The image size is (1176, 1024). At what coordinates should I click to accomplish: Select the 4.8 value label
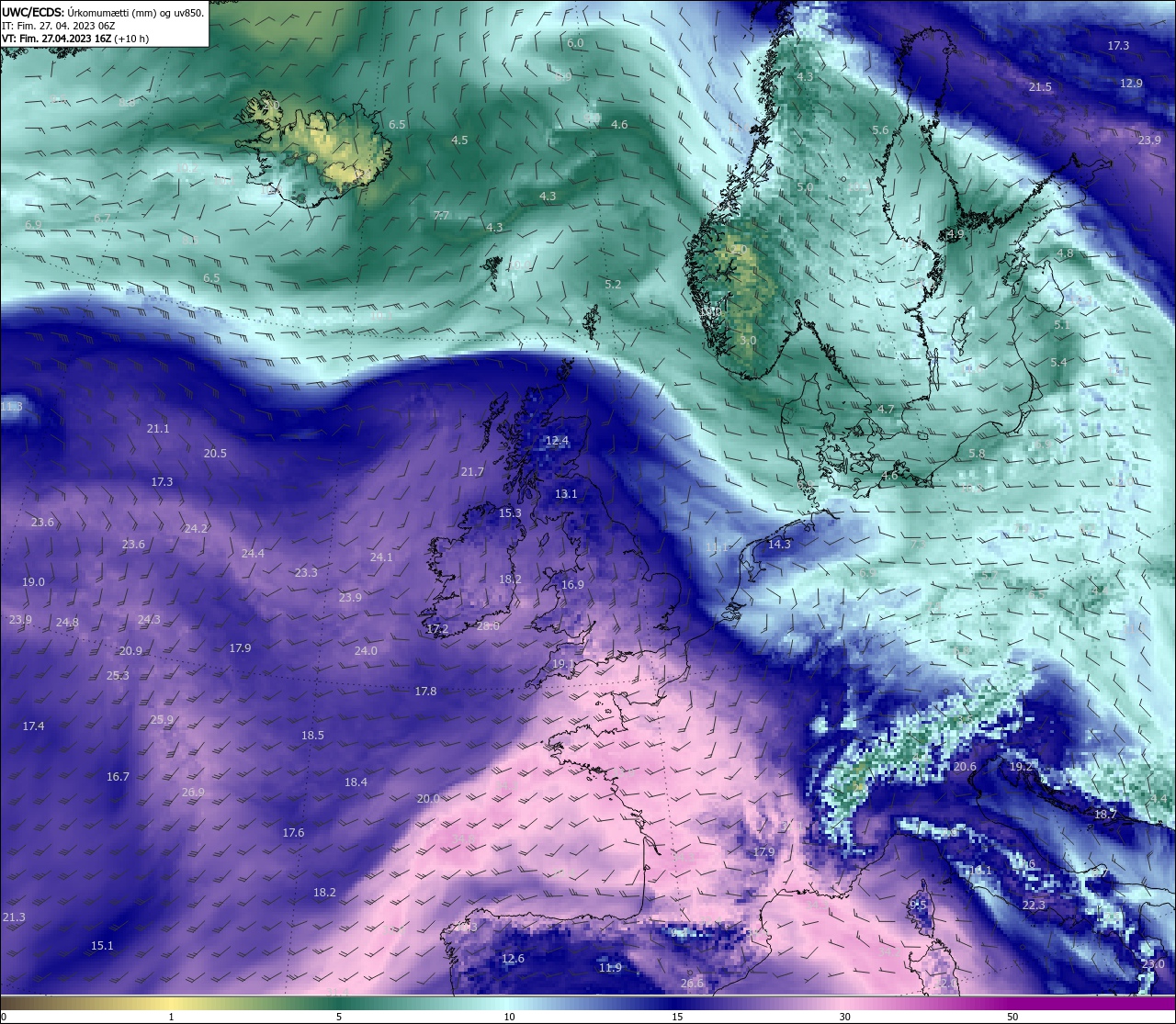[1065, 253]
